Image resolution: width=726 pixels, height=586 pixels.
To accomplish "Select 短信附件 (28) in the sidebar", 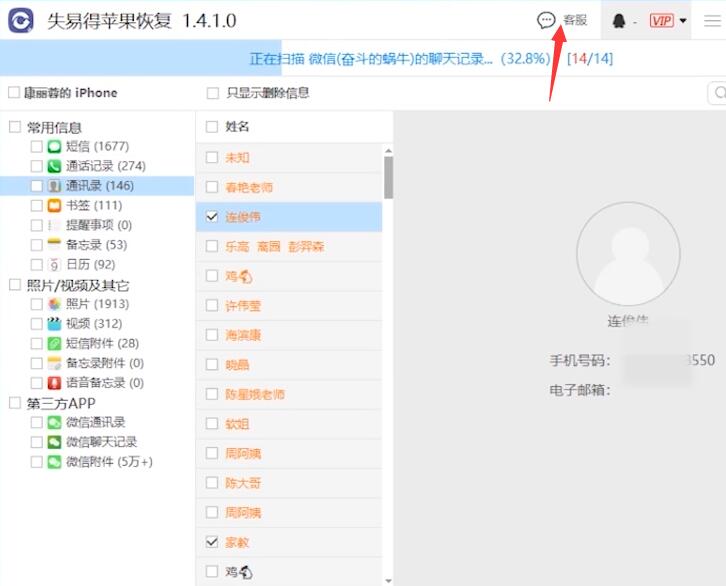I will 102,343.
